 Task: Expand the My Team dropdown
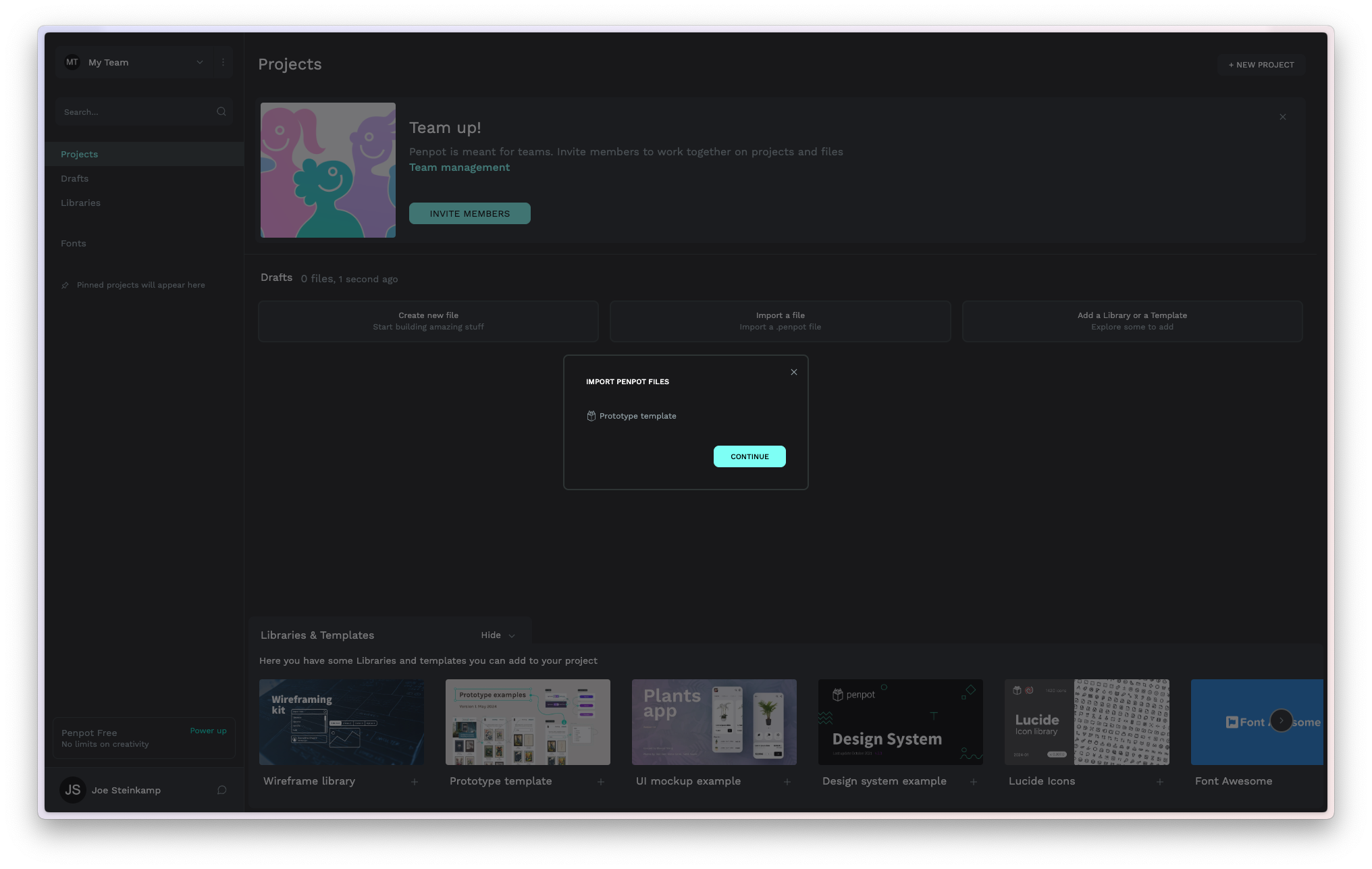[x=199, y=62]
